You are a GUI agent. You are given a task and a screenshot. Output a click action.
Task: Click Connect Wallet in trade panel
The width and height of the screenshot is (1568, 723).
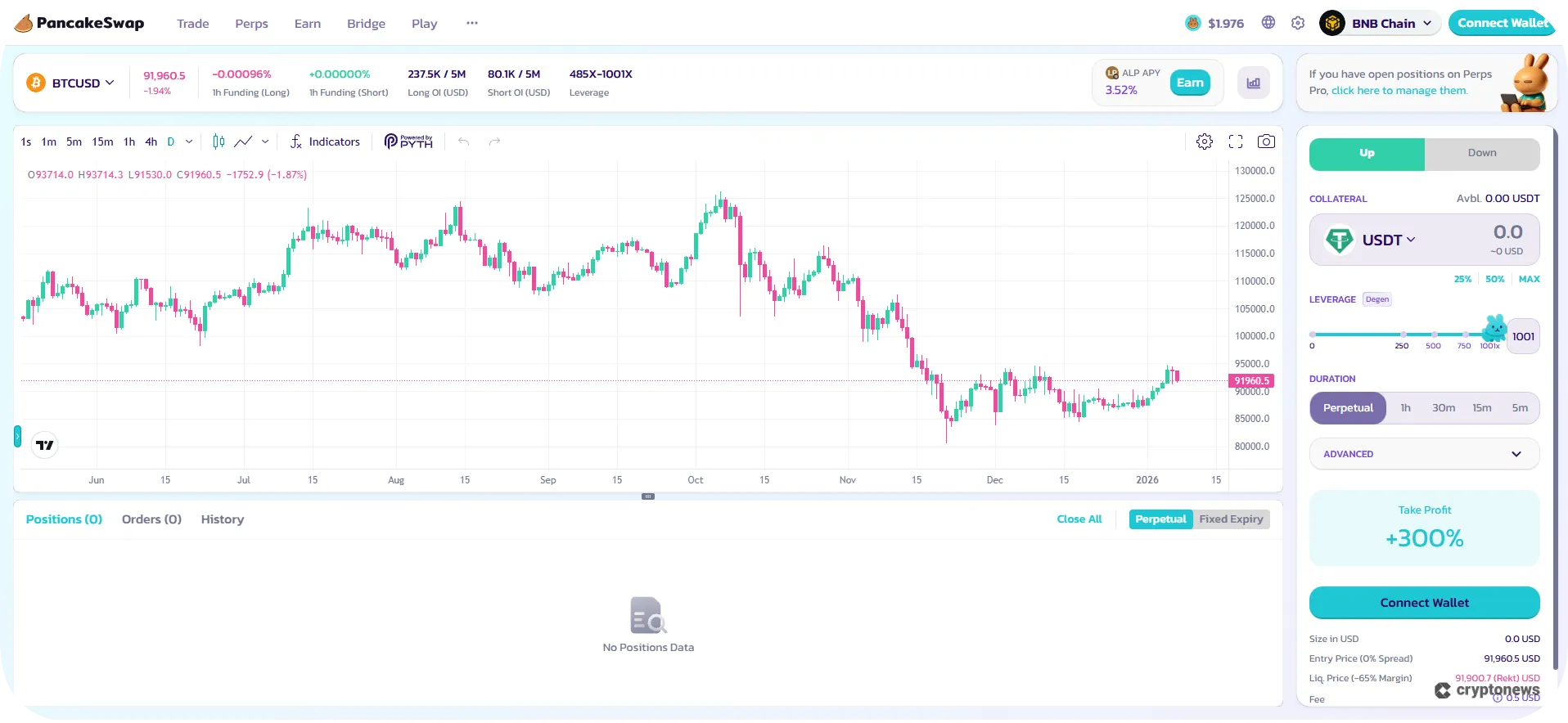(1425, 603)
